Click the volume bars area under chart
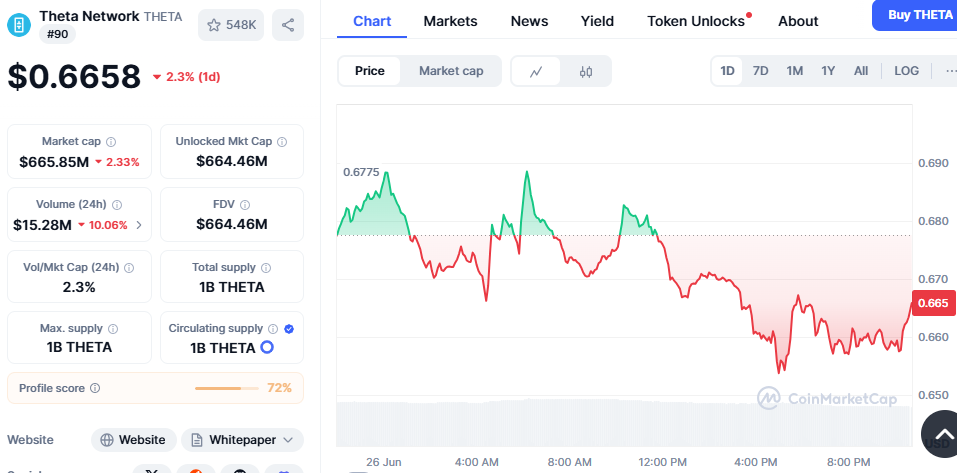Viewport: 957px width, 473px height. pos(624,422)
